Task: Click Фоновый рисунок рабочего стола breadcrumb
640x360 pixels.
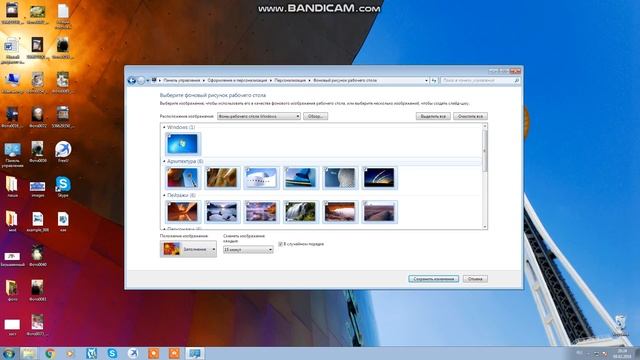Action: coord(345,81)
